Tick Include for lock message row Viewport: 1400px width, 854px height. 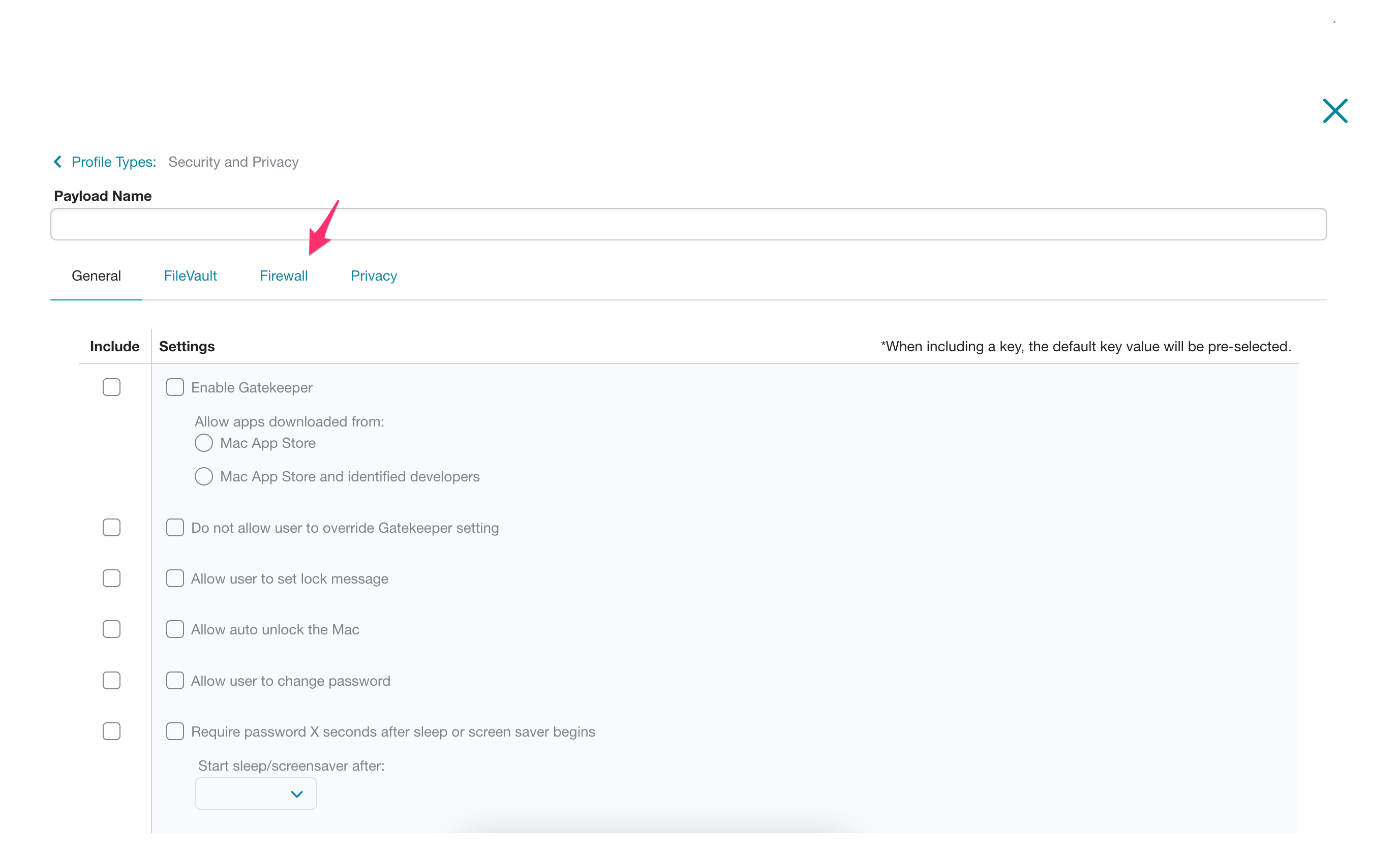(111, 578)
